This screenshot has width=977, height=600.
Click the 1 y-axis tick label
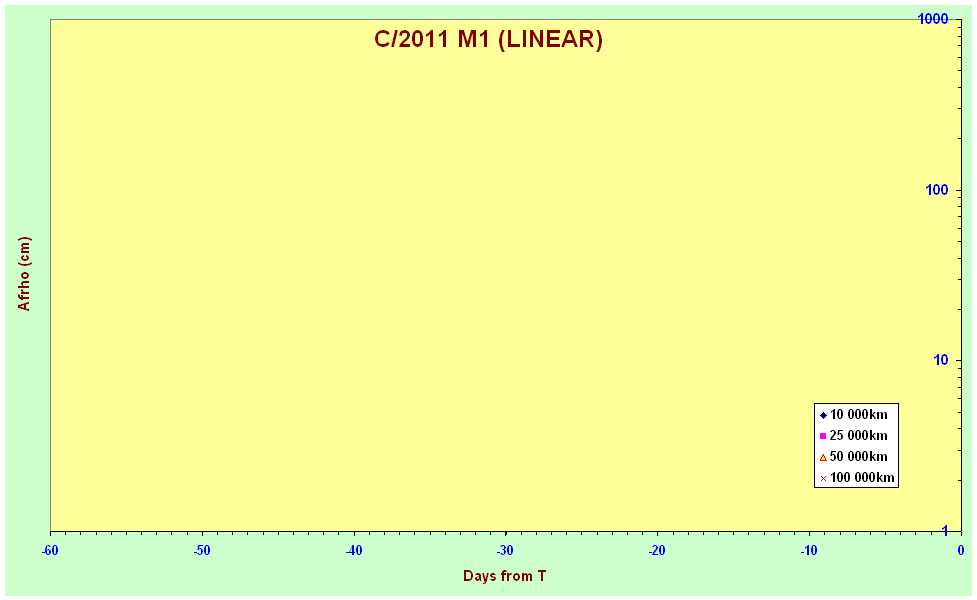[945, 530]
